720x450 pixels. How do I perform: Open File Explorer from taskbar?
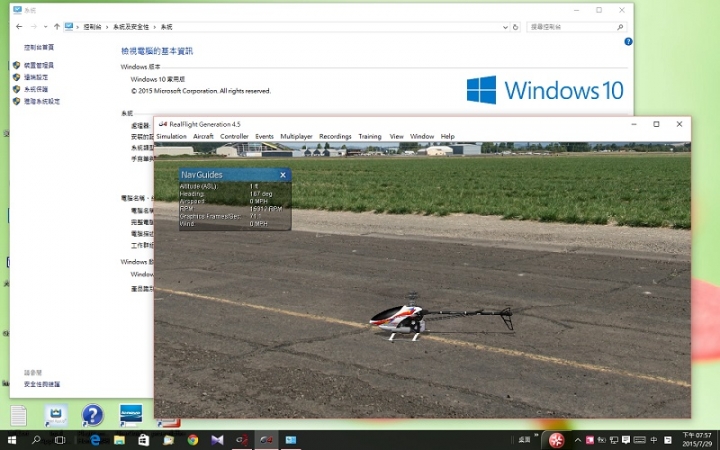[119, 440]
